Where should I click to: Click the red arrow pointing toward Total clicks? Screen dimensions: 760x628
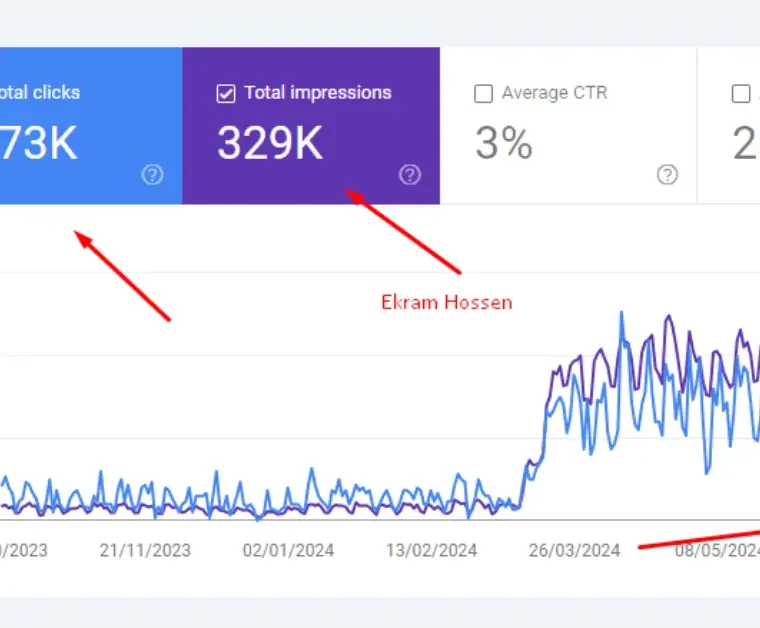124,277
